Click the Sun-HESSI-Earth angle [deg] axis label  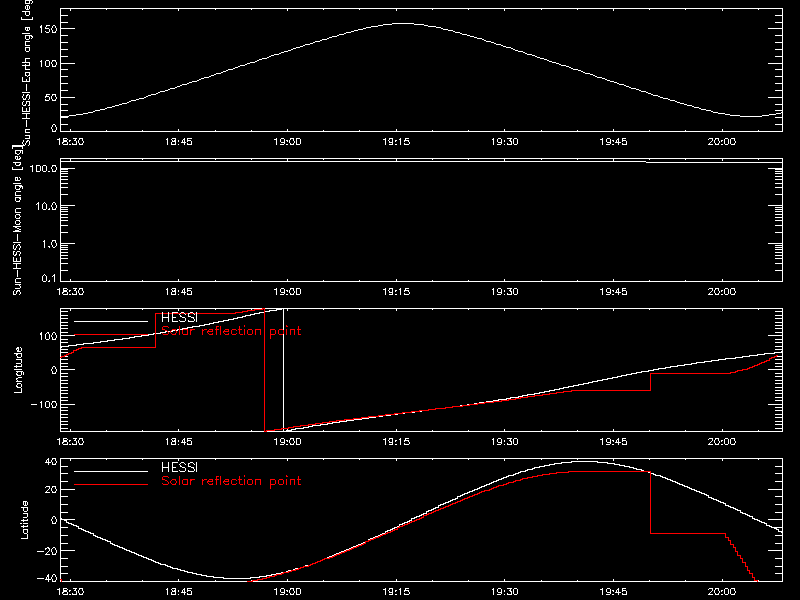27,72
